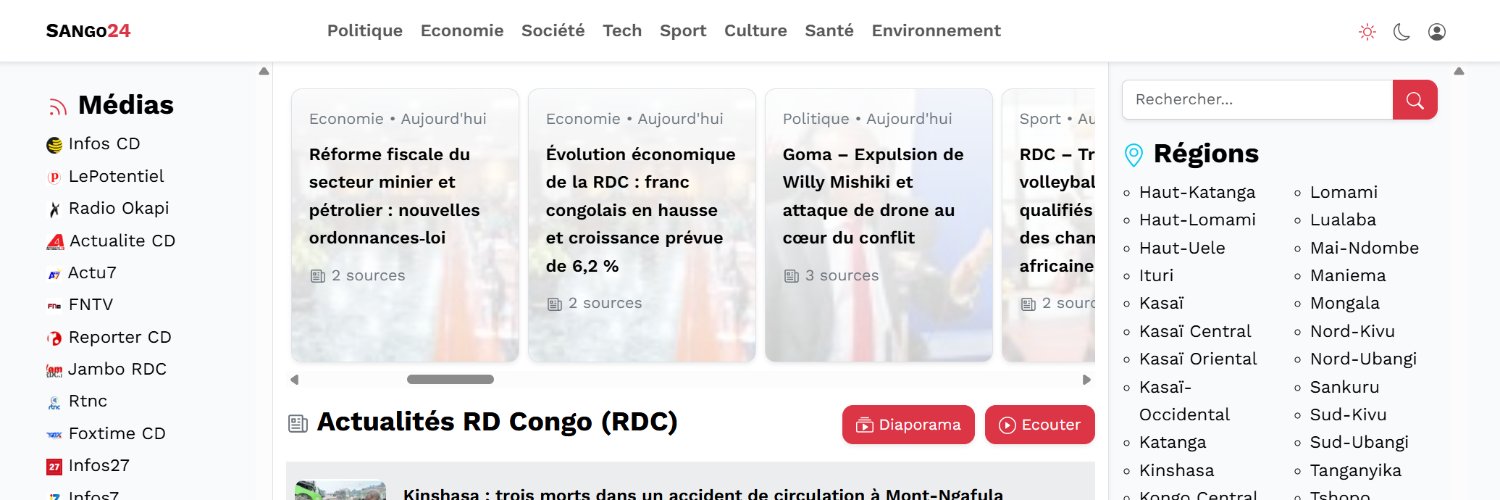Viewport: 1500px width, 500px height.
Task: Switch to light mode sun icon
Action: (1367, 32)
